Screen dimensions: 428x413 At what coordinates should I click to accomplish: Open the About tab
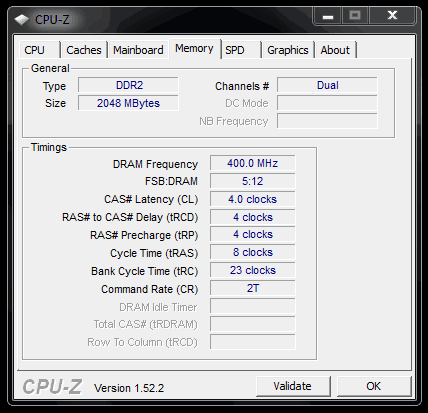[335, 50]
